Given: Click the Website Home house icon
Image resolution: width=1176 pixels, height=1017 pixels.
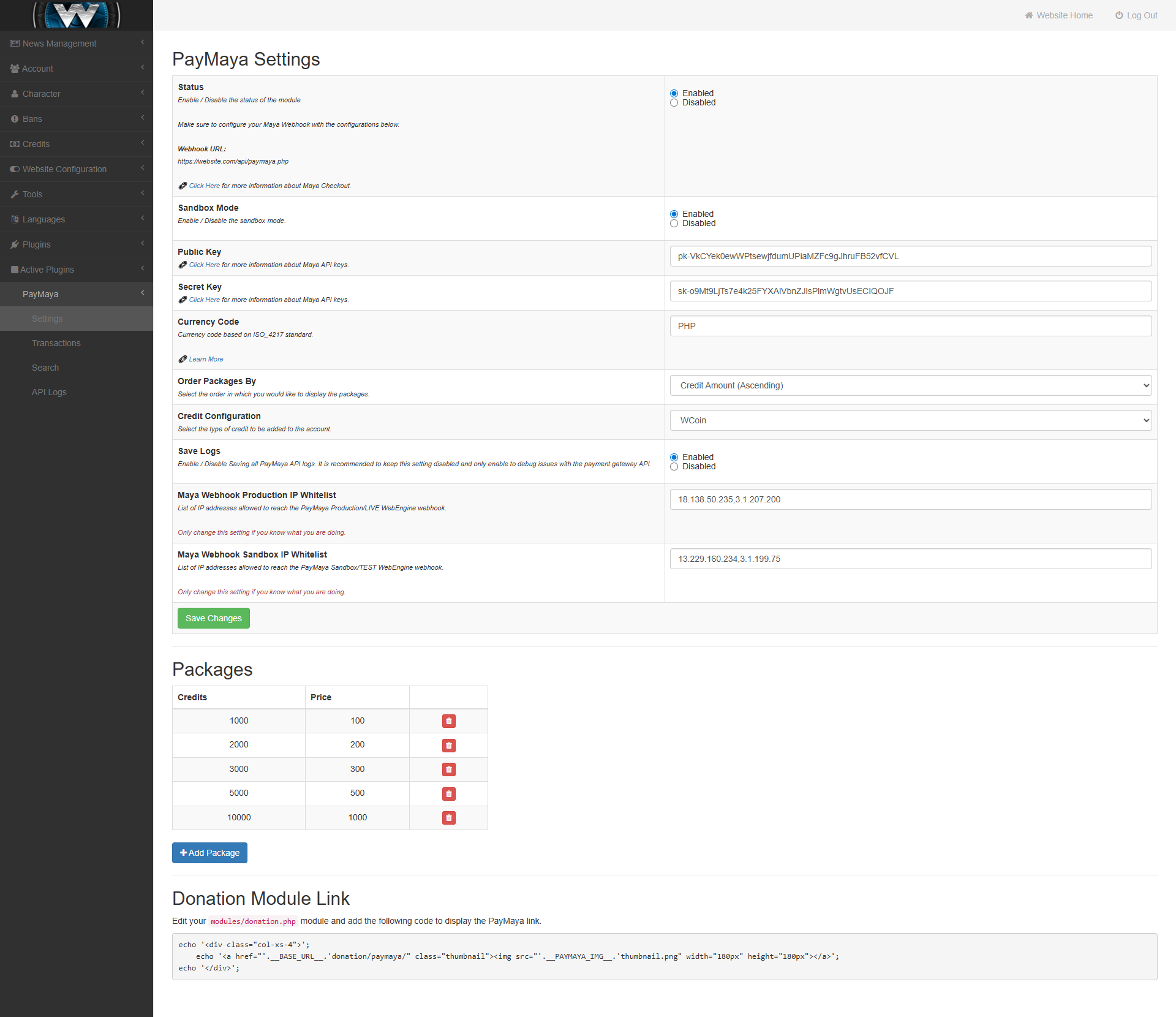Looking at the screenshot, I should tap(1029, 15).
